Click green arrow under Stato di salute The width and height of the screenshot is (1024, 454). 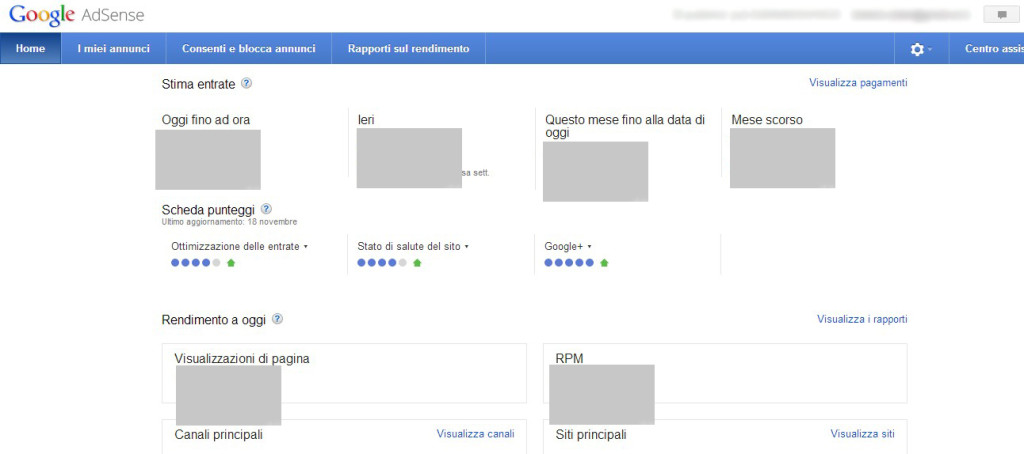(417, 263)
